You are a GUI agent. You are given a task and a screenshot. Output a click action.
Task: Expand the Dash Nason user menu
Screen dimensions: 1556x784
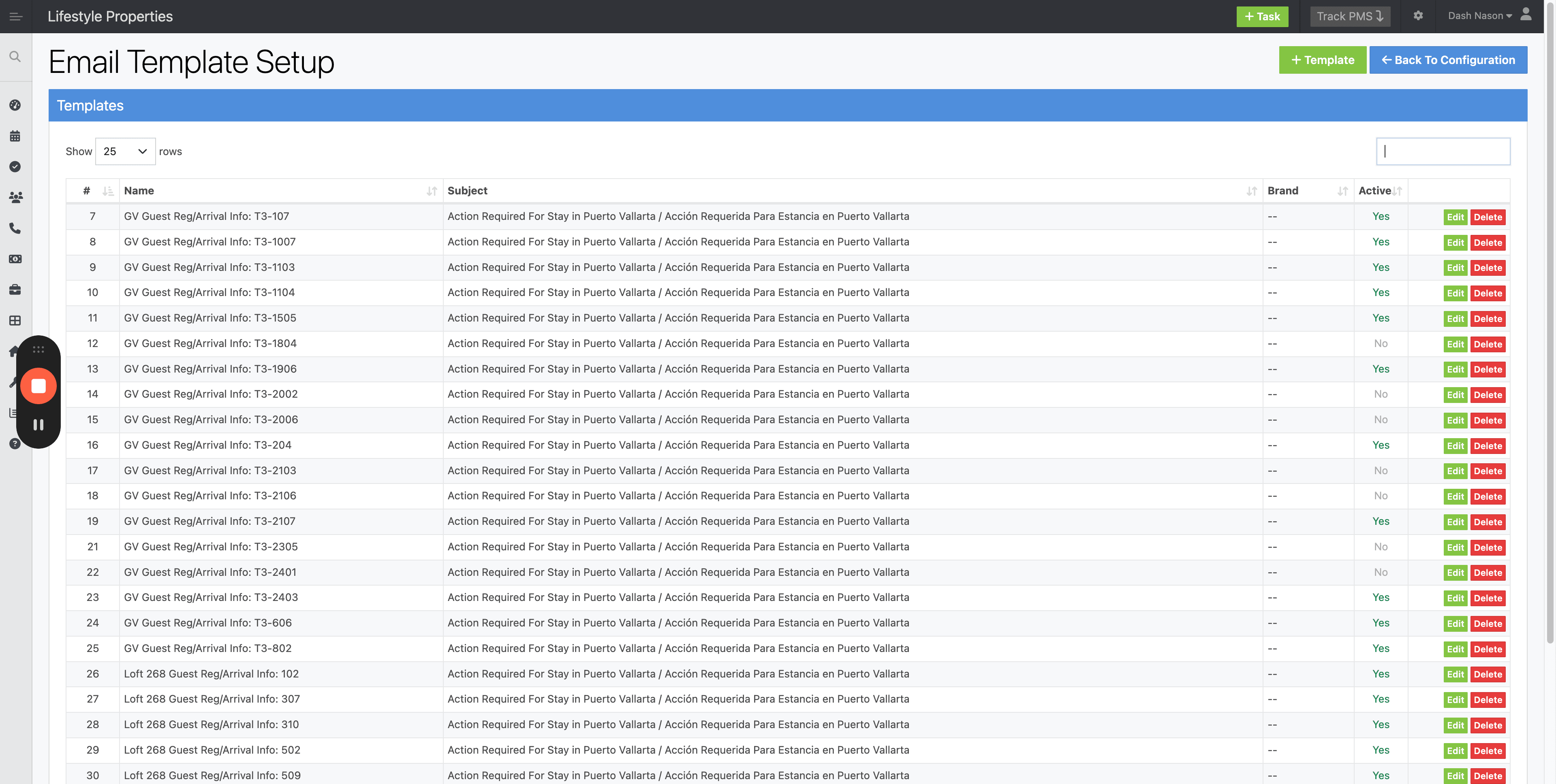click(1479, 16)
